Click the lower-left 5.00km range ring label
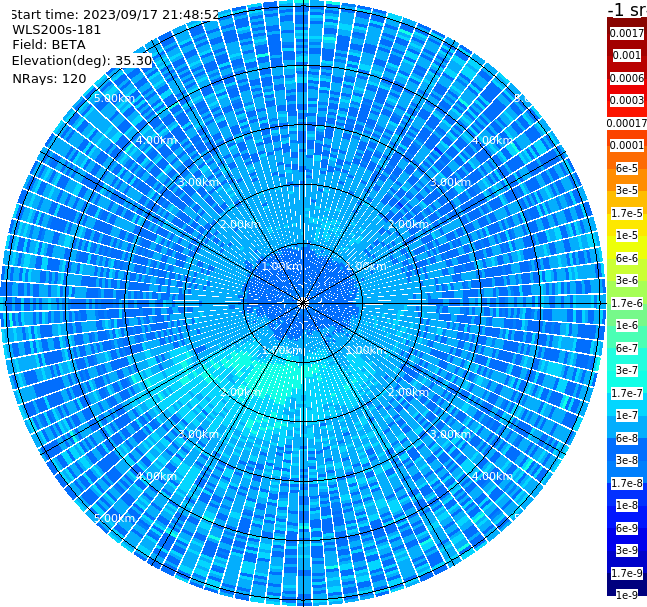This screenshot has width=647, height=607. tap(114, 518)
